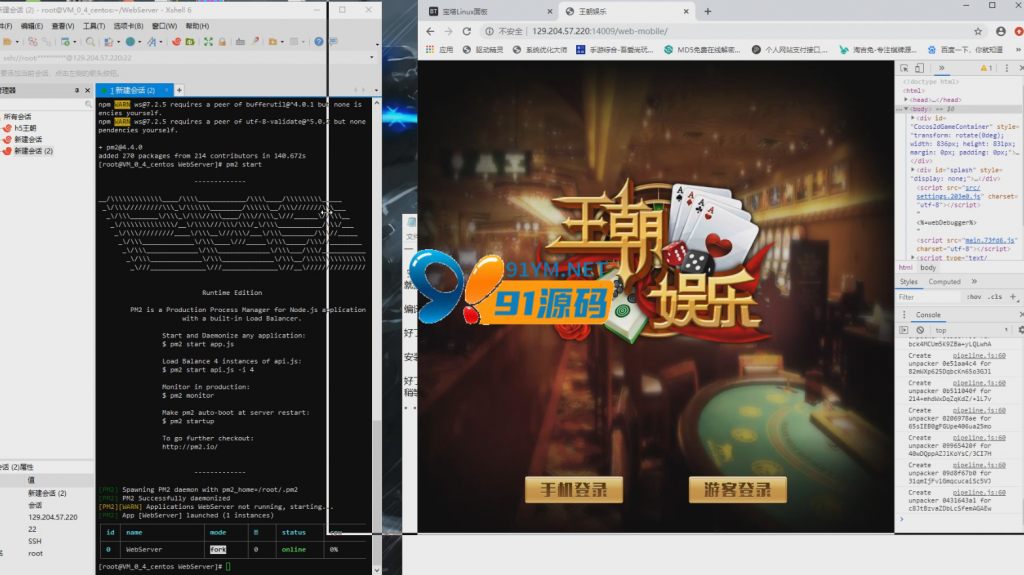Expand the Cocos2dGameContainer div node
This screenshot has height=575, width=1024.
point(912,118)
